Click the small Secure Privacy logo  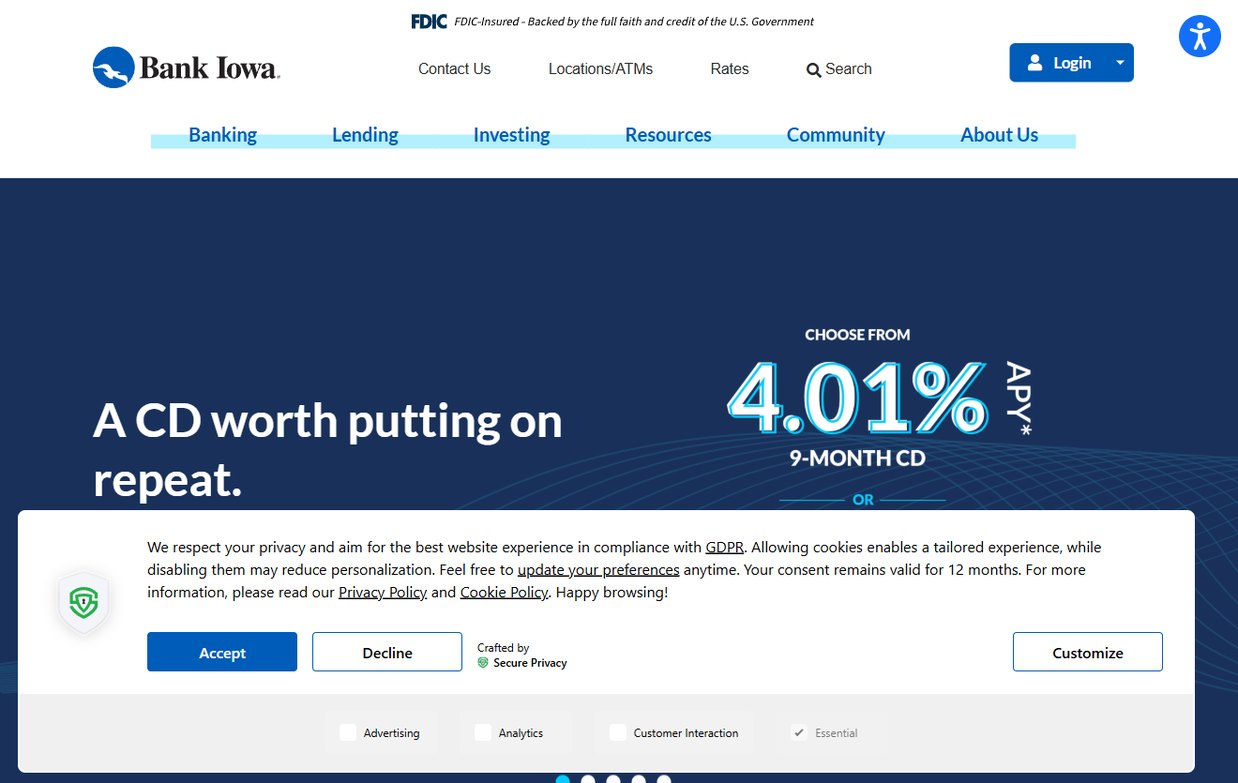pyautogui.click(x=483, y=662)
